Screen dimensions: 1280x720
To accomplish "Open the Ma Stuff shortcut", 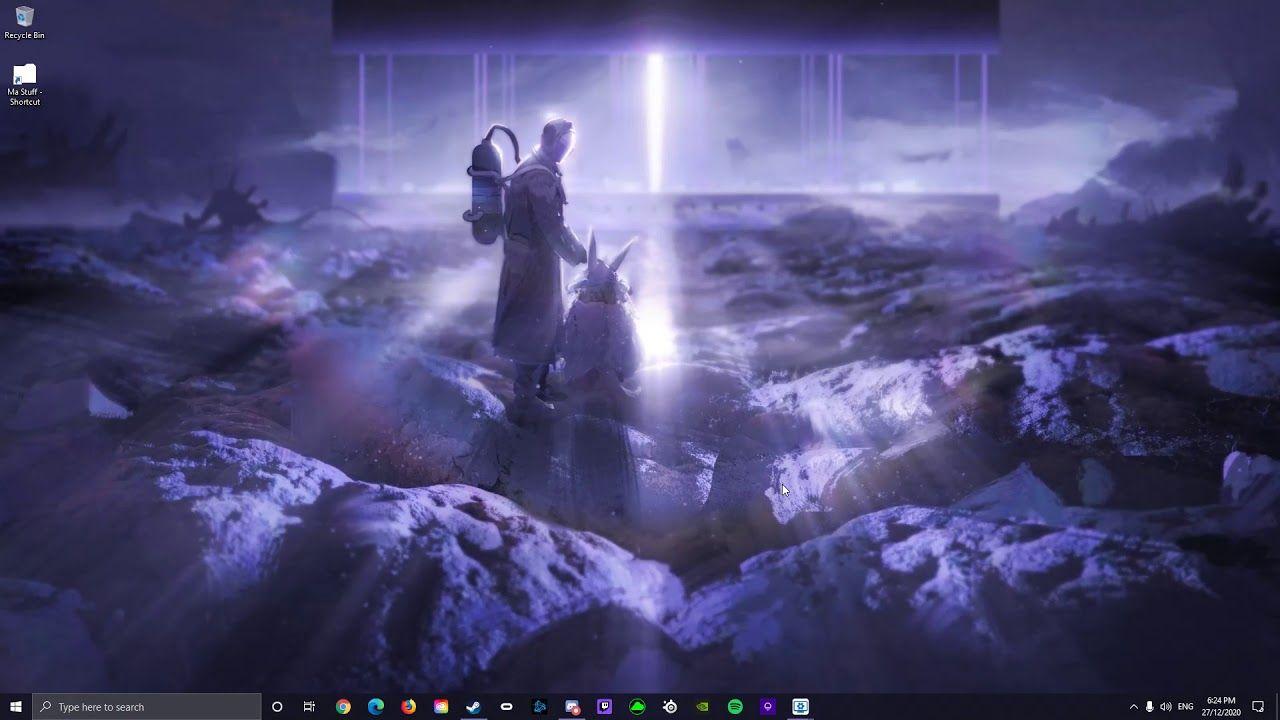I will point(22,82).
